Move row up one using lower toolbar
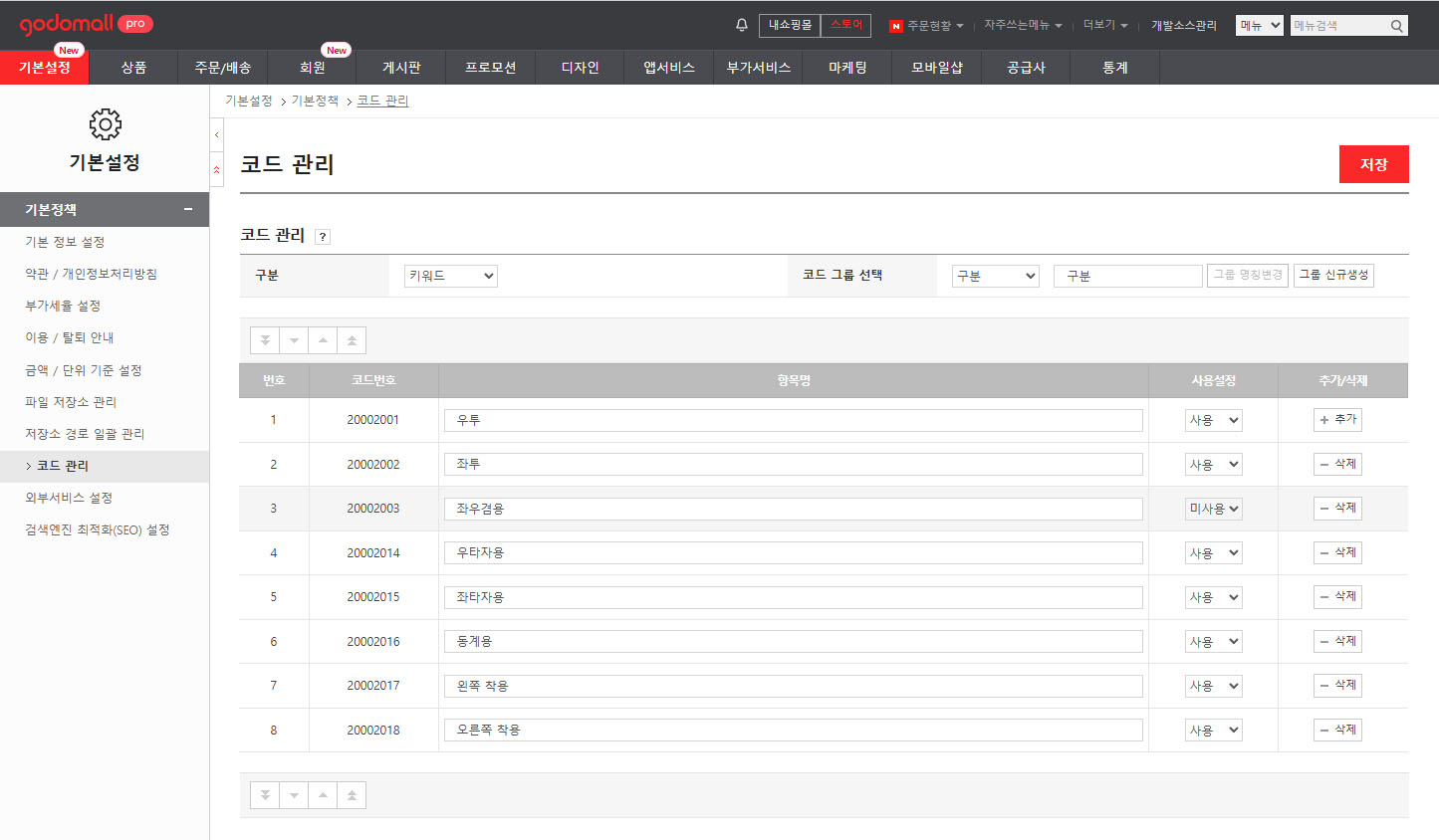1439x840 pixels. 323,795
